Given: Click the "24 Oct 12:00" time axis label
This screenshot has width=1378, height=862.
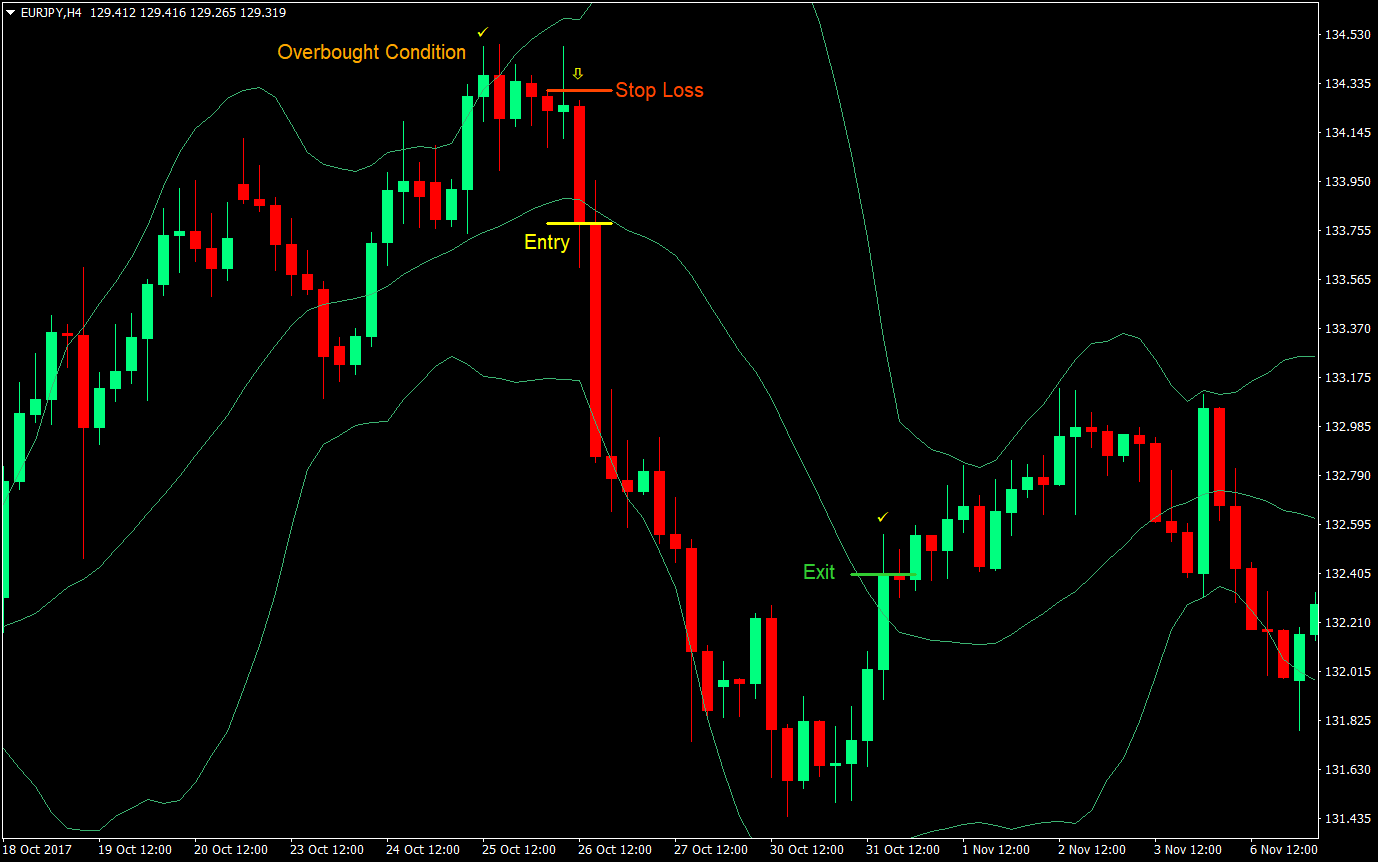Looking at the screenshot, I should coord(423,850).
